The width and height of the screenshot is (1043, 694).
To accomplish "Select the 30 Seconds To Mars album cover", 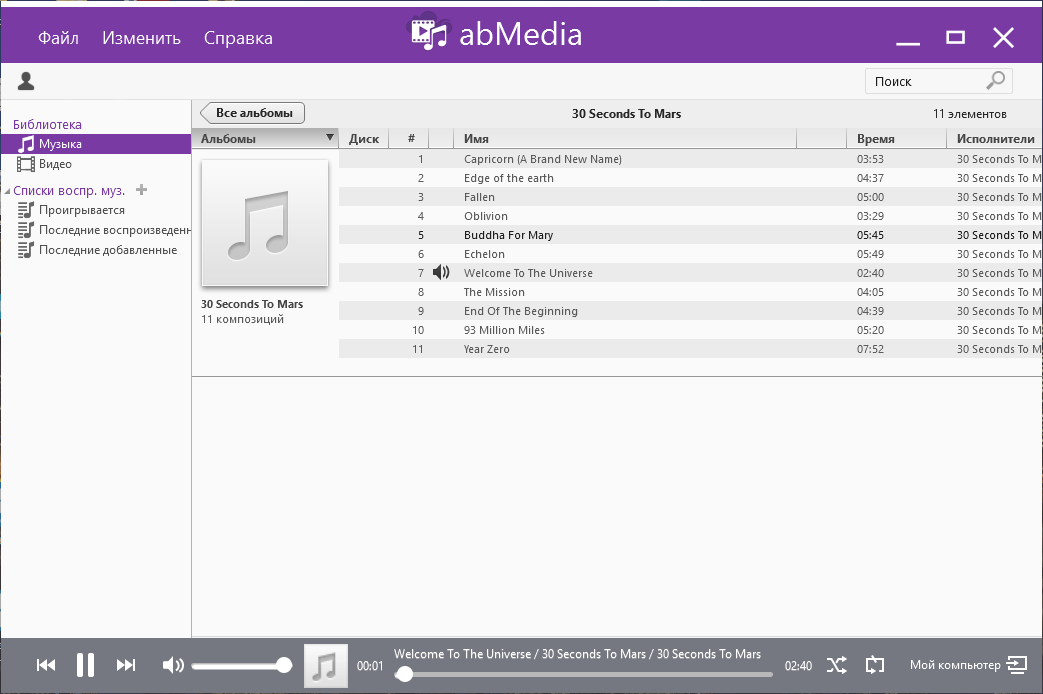I will (265, 223).
